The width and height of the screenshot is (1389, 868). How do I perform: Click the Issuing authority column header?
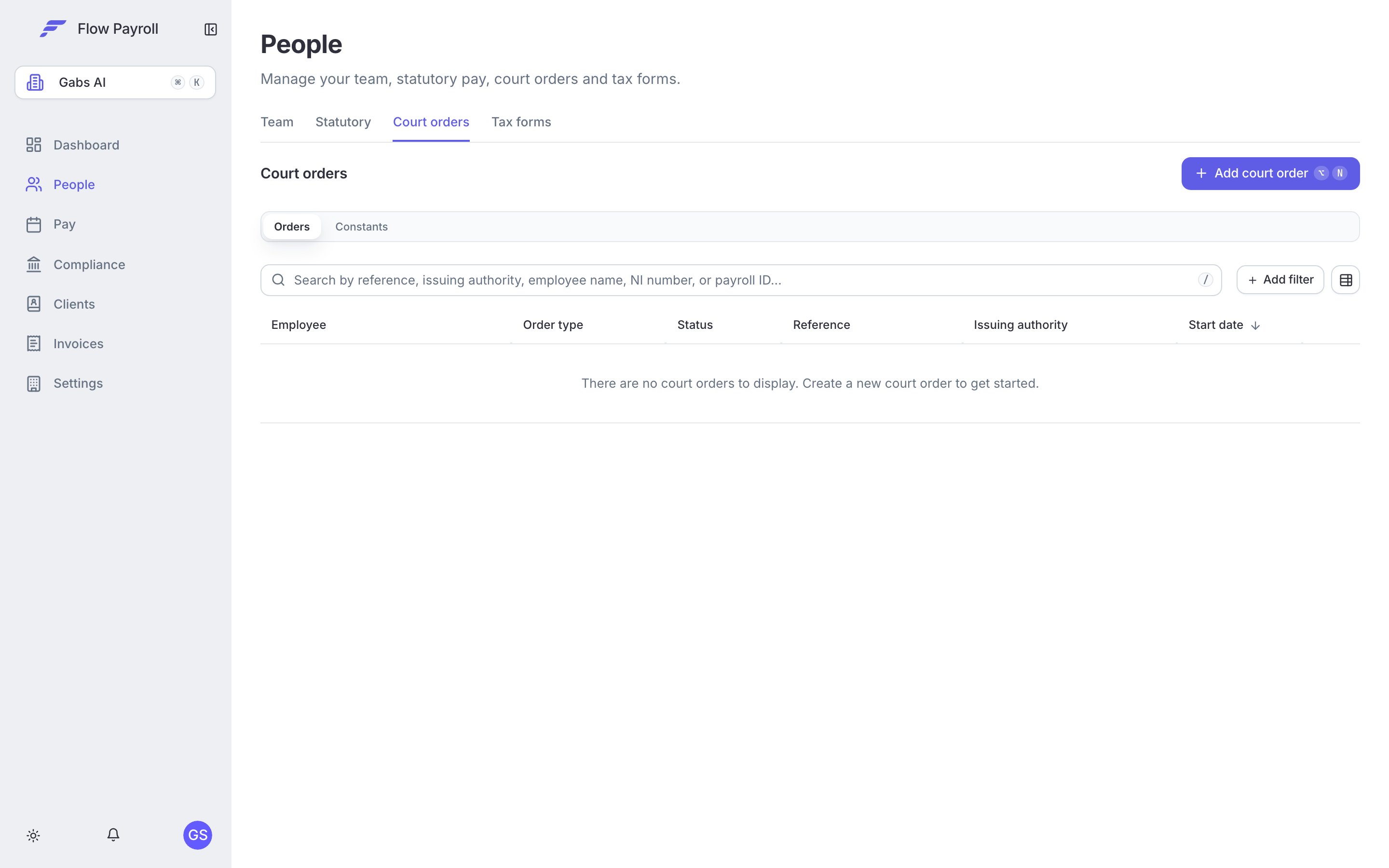pyautogui.click(x=1021, y=325)
